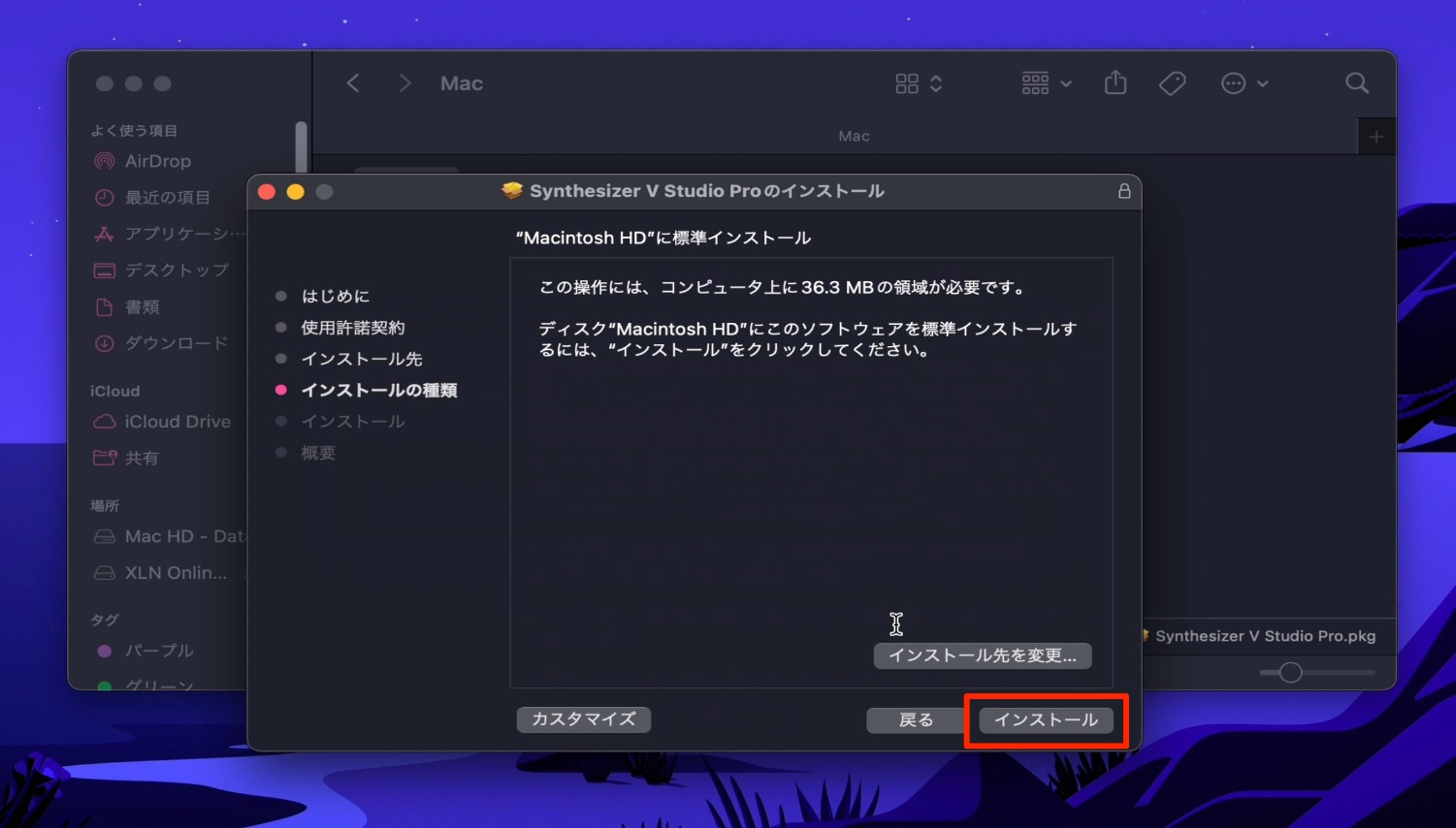Click the package icon in installer title
Viewport: 1456px width, 828px height.
pos(512,191)
